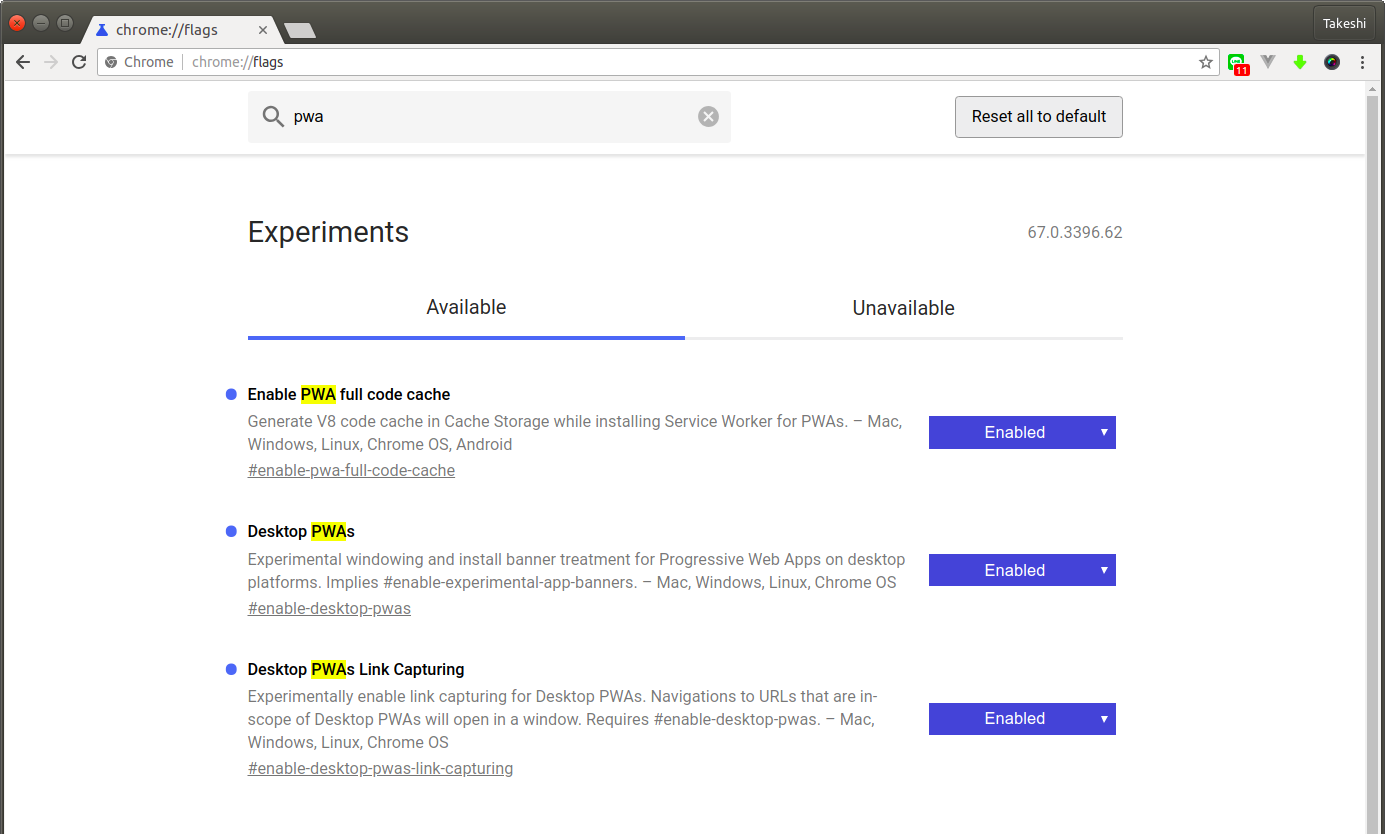Go back with the browser back arrow
1385x834 pixels.
[23, 62]
